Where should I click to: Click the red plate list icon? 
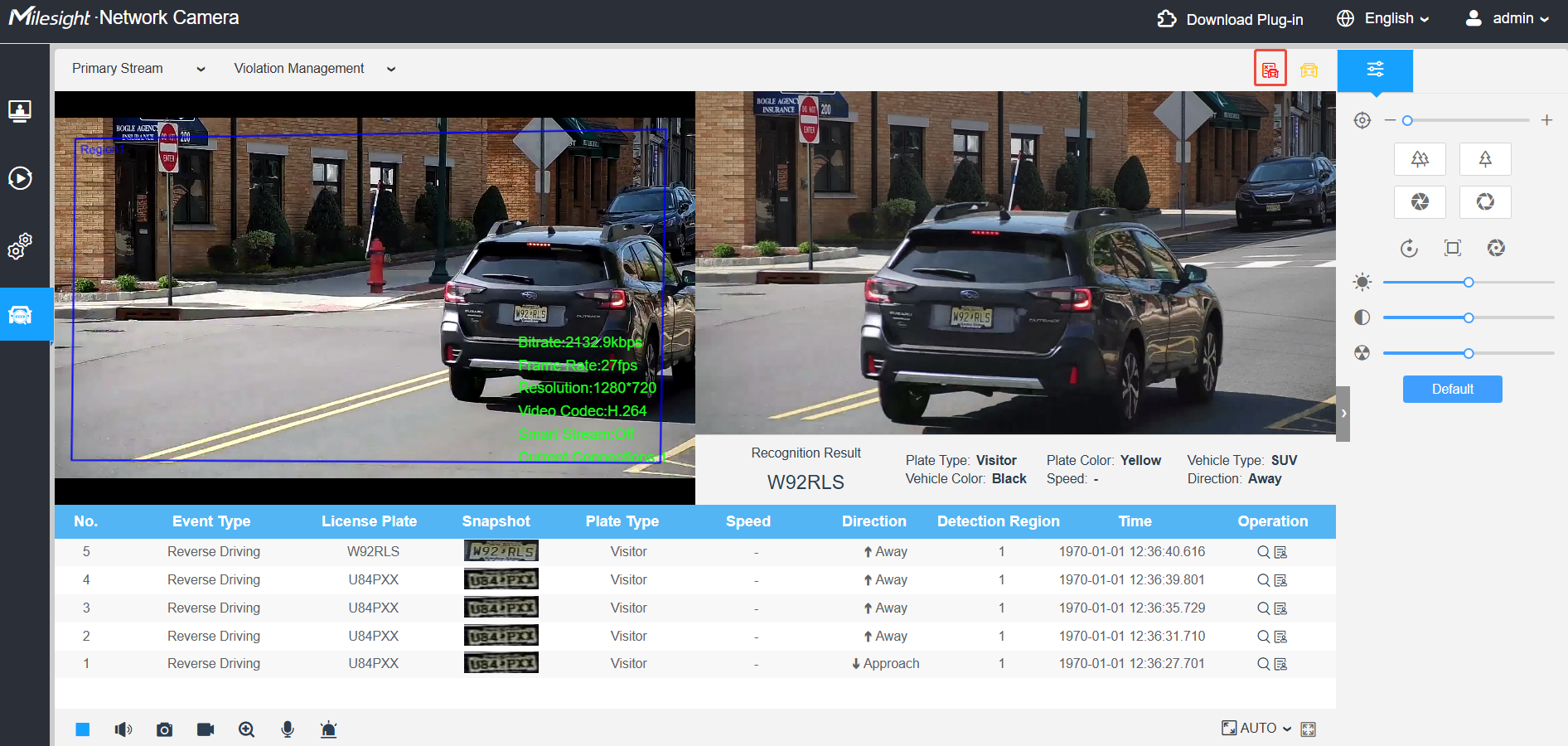coord(1270,70)
